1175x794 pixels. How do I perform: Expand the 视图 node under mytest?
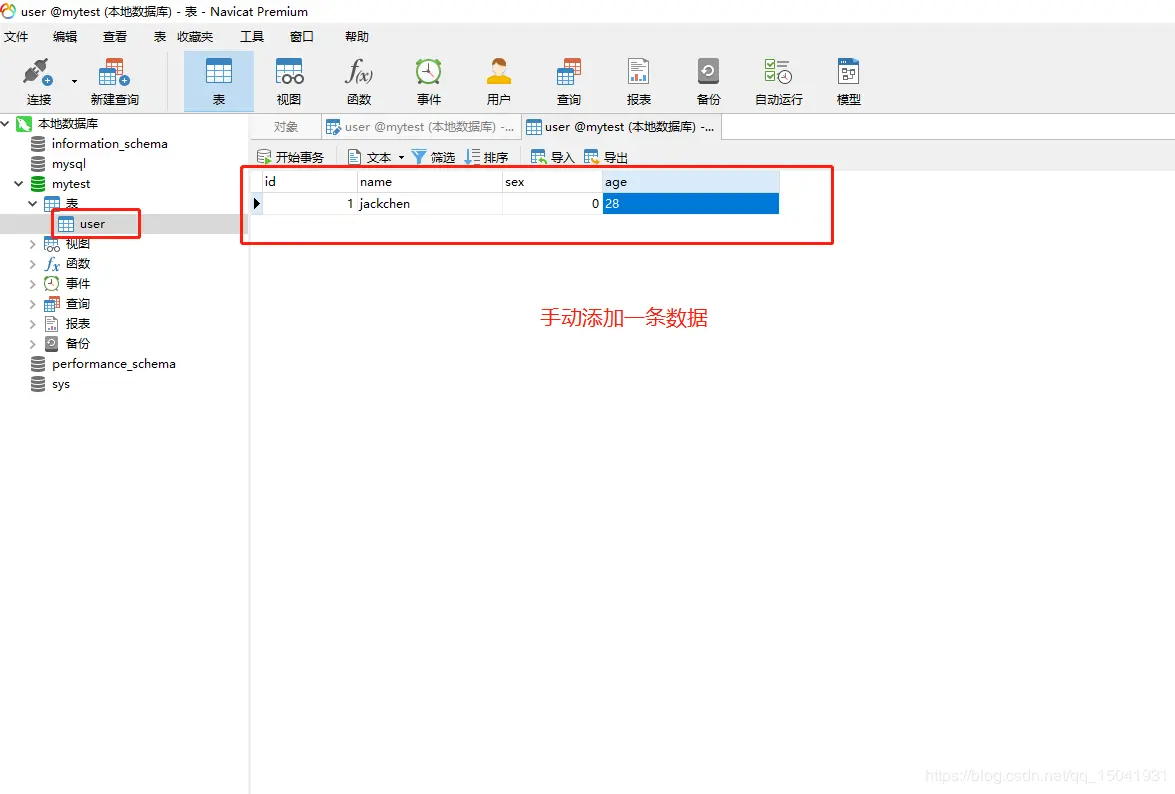pos(33,243)
